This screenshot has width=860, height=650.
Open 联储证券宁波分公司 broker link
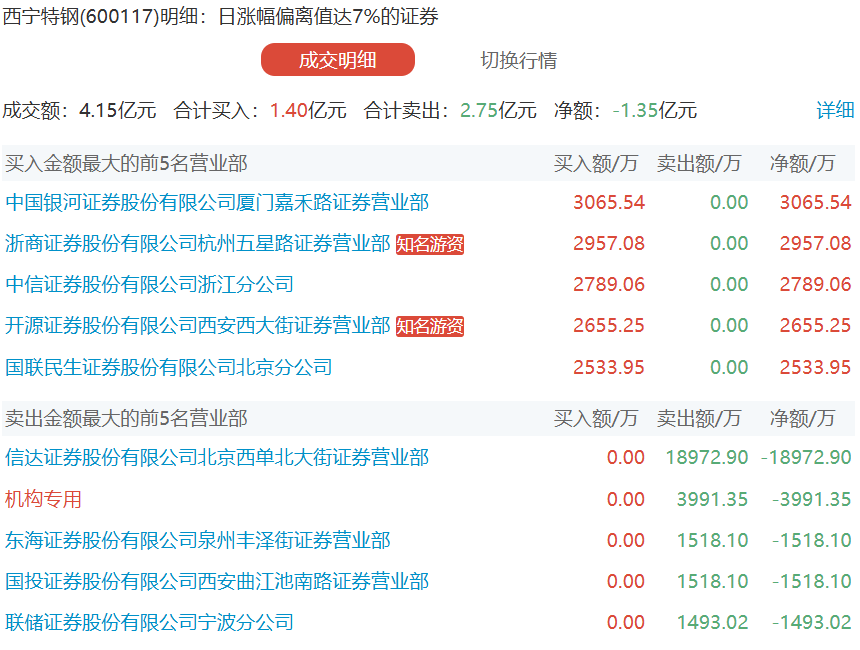[150, 622]
